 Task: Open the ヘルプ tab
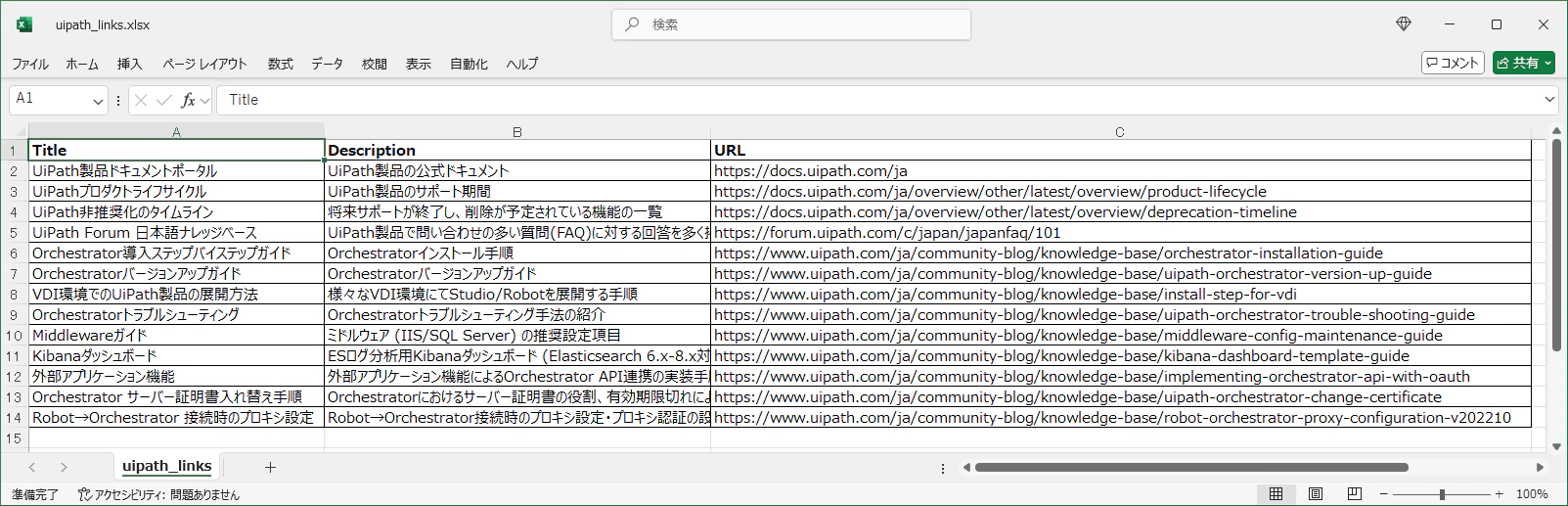pyautogui.click(x=522, y=64)
